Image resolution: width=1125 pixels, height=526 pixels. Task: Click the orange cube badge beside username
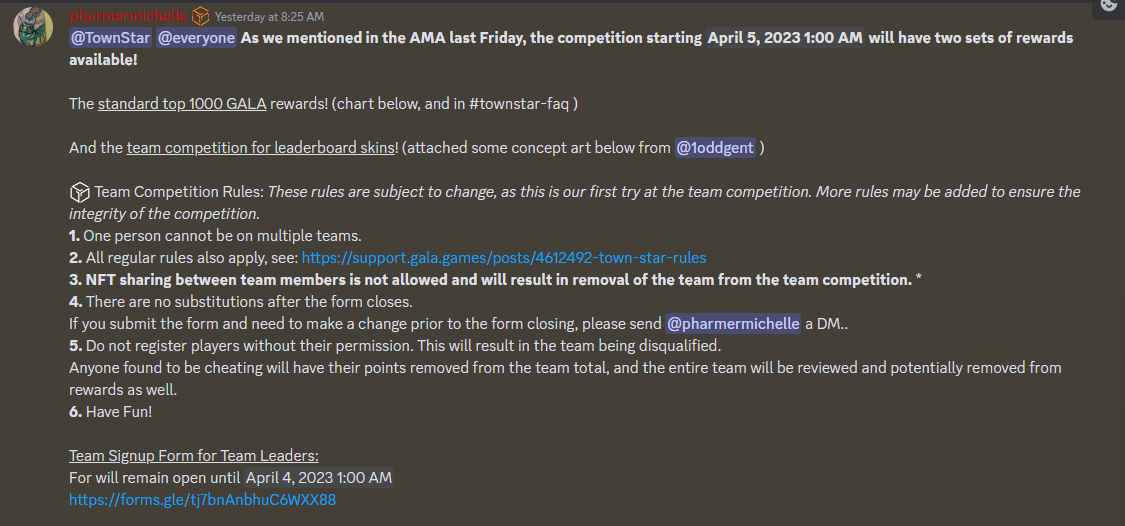[x=200, y=15]
